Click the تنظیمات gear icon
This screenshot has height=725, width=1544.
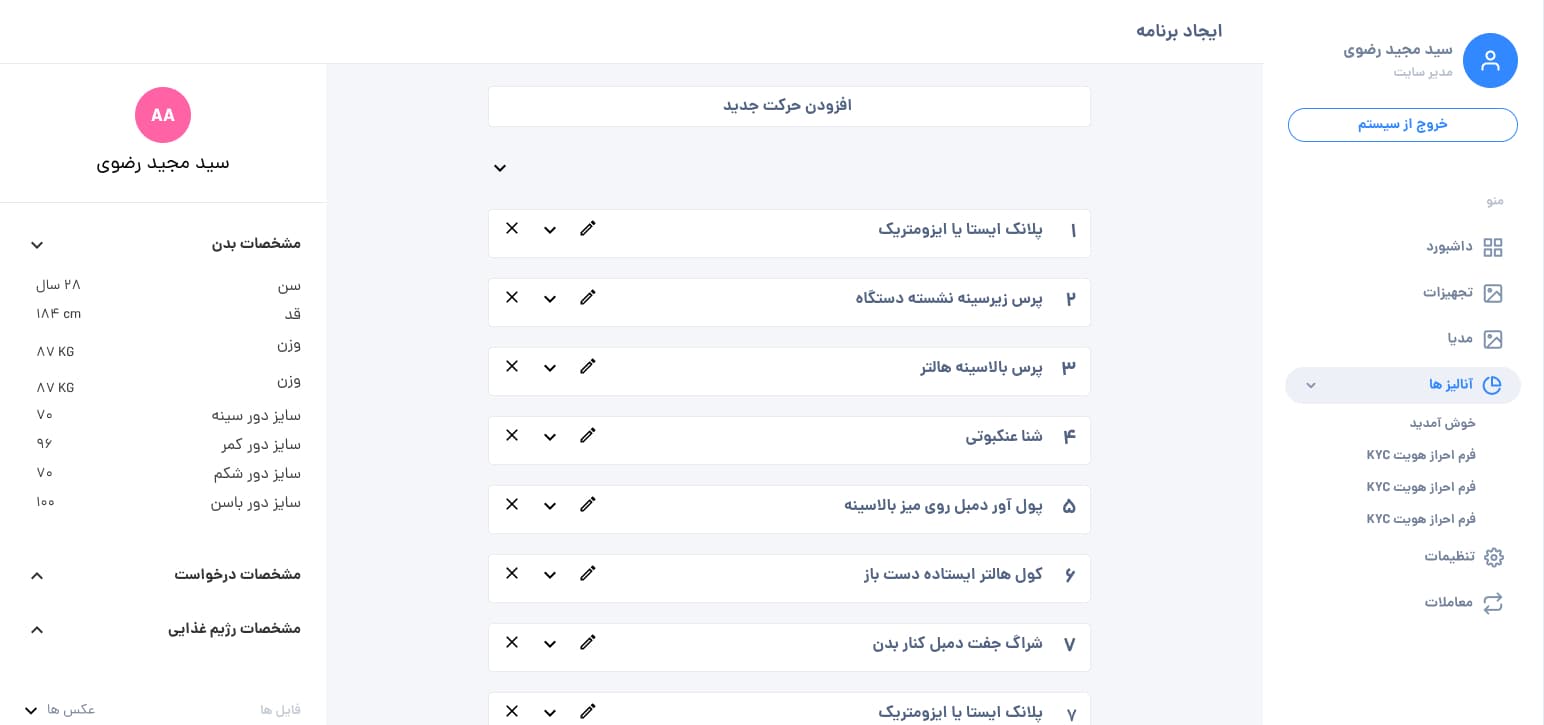coord(1493,557)
